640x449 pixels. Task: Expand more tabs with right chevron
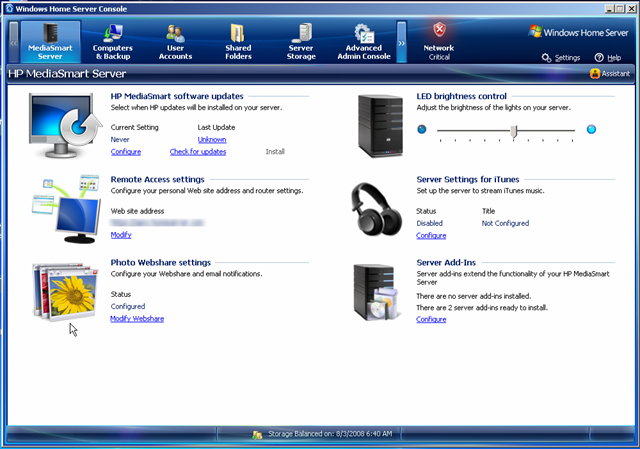click(x=402, y=43)
